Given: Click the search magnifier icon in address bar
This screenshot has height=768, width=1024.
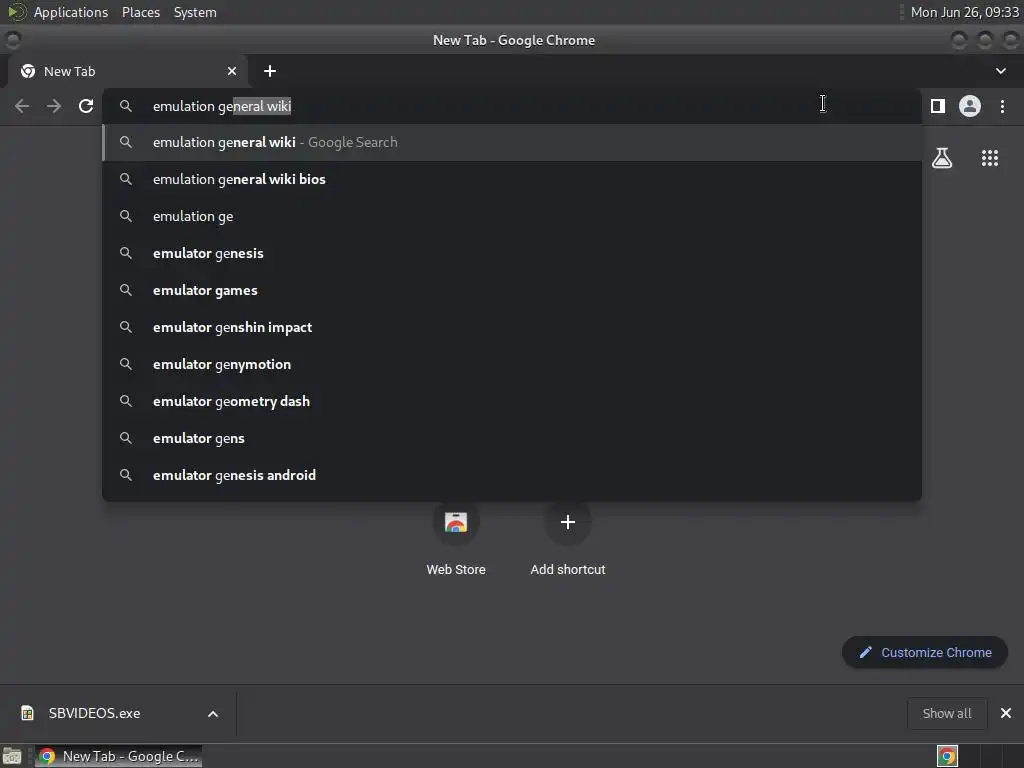Looking at the screenshot, I should point(126,106).
